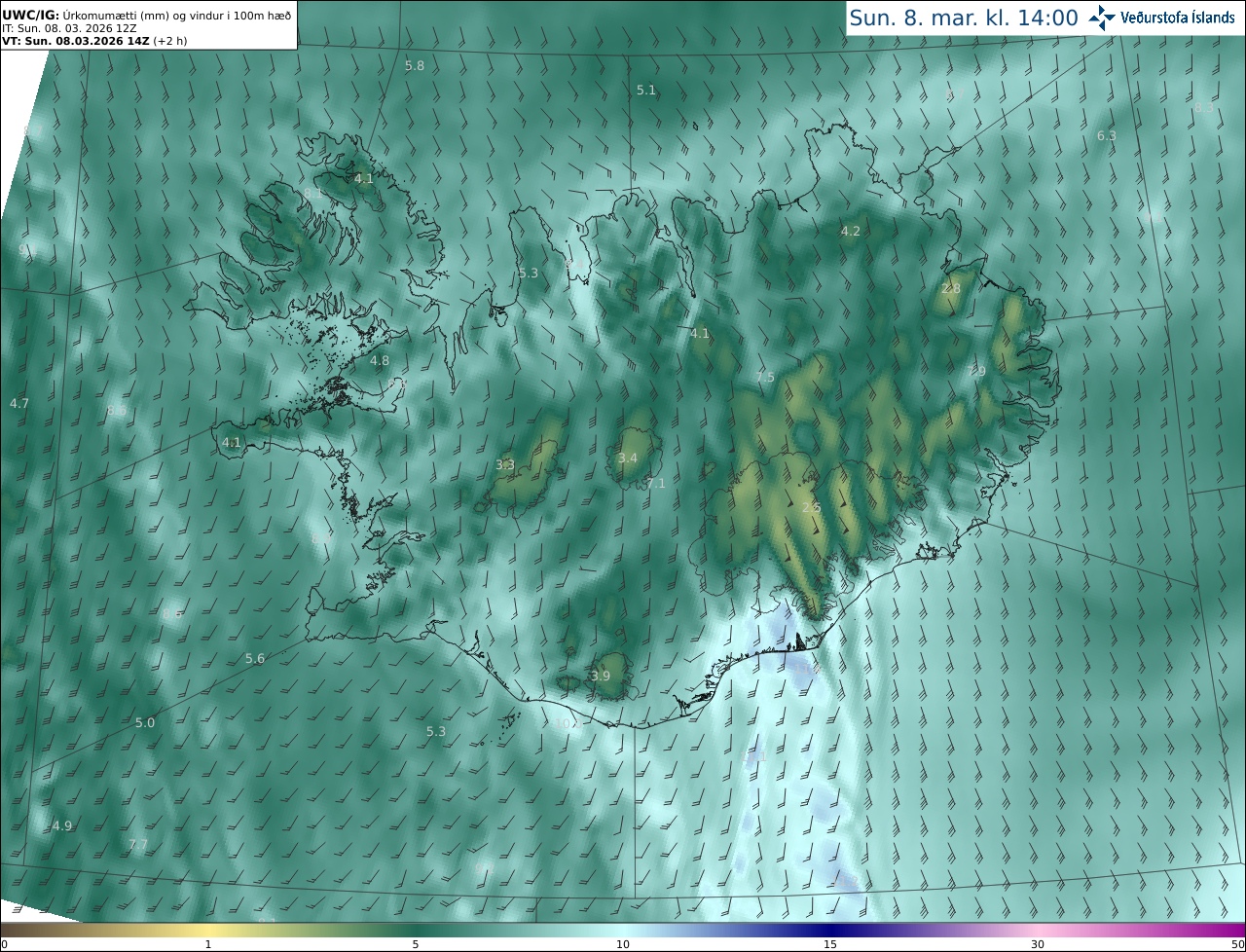Click the map value 5.6
Screen dimensions: 1246x952
click(x=255, y=659)
